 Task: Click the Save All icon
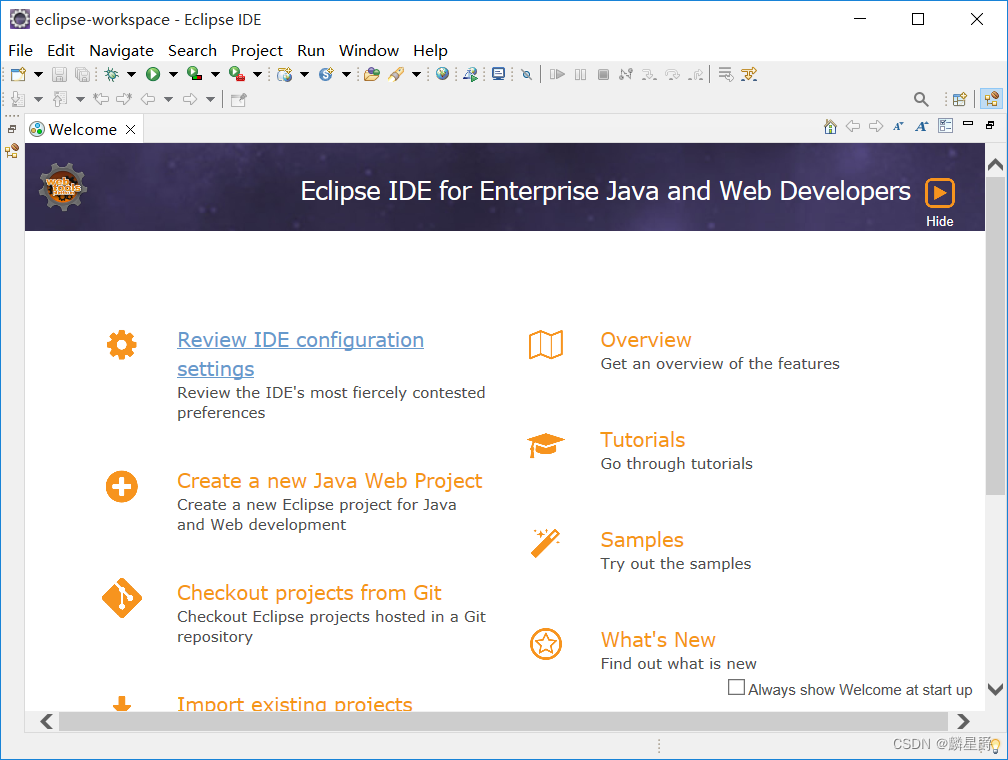(82, 75)
